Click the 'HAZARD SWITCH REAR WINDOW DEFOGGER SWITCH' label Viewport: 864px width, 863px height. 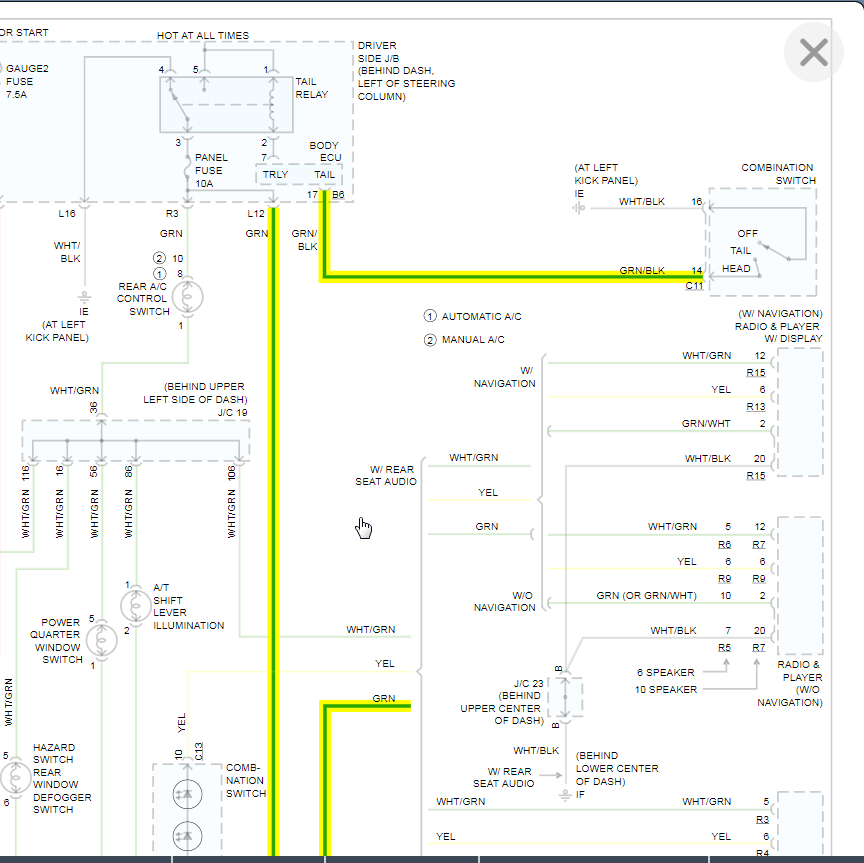62,778
